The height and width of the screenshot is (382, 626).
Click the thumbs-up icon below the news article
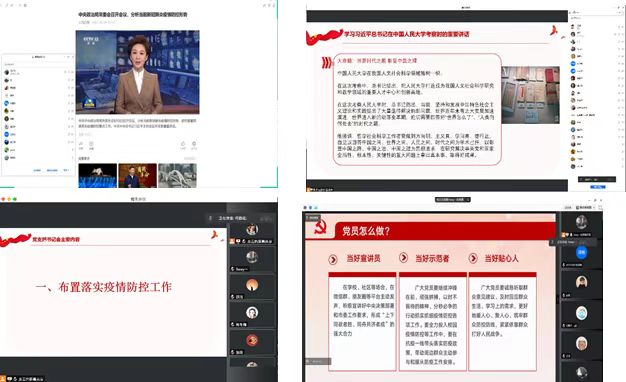coord(183,144)
